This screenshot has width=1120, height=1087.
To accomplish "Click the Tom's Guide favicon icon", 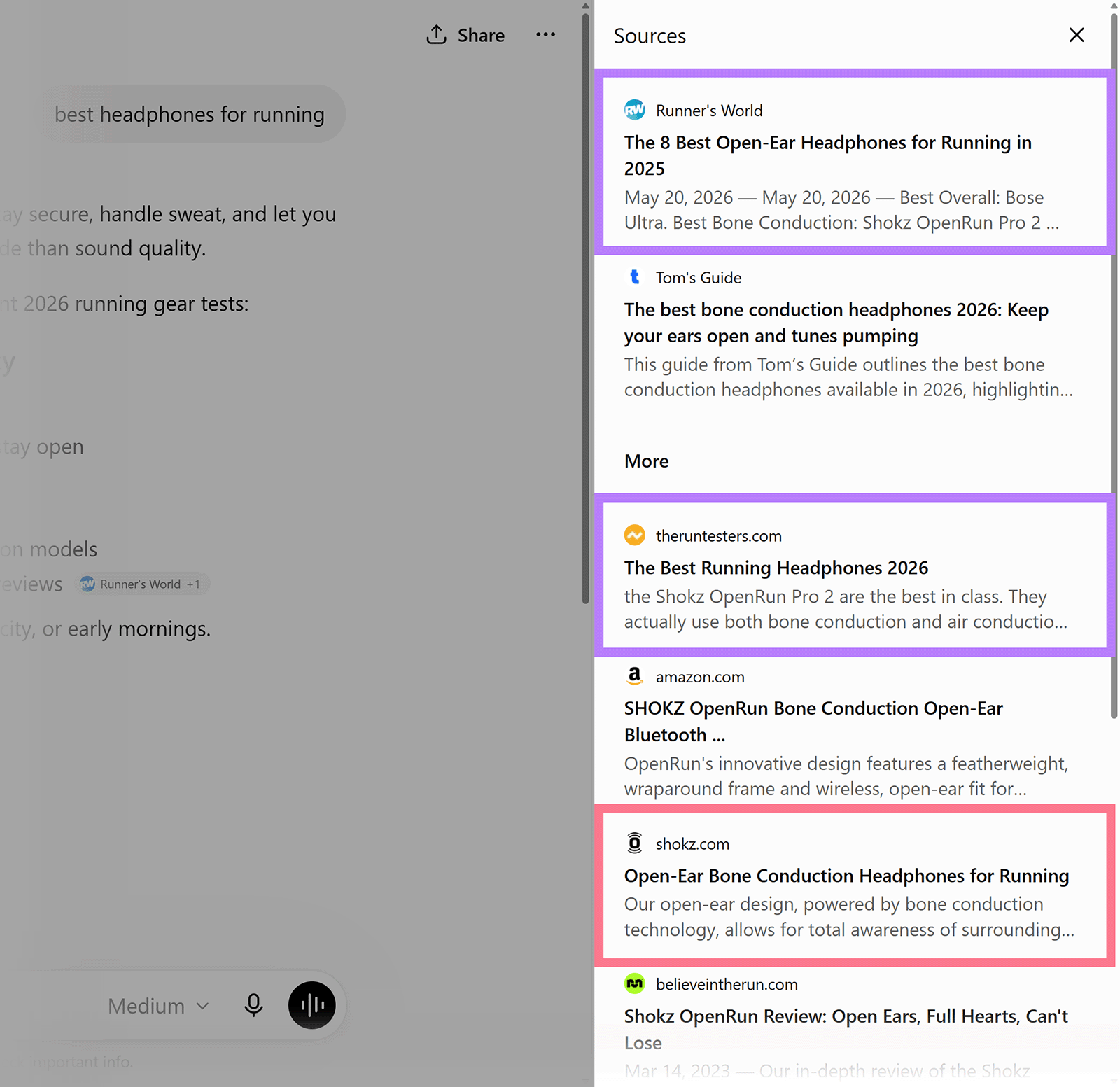I will [x=635, y=277].
